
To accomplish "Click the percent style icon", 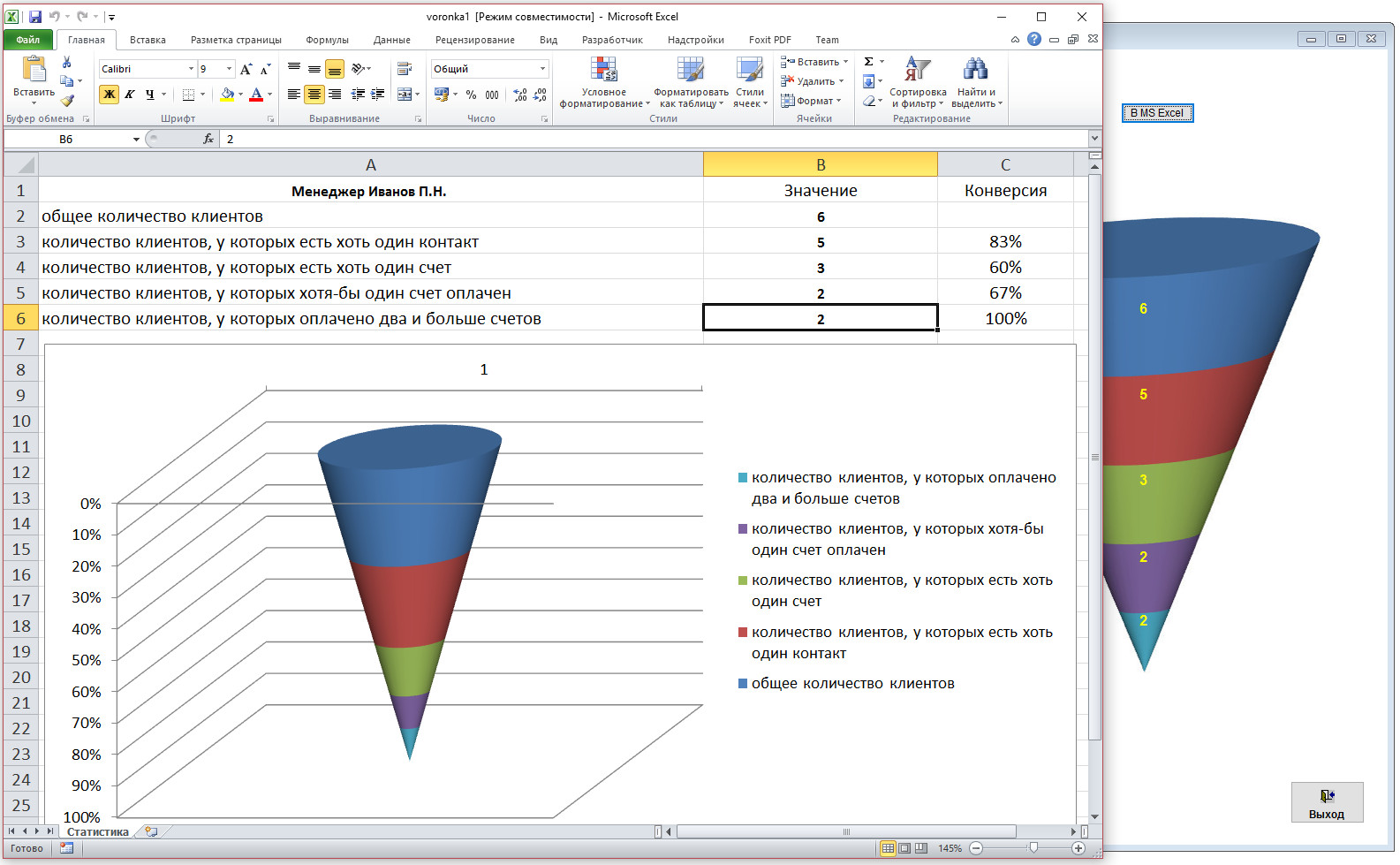I will [x=472, y=95].
